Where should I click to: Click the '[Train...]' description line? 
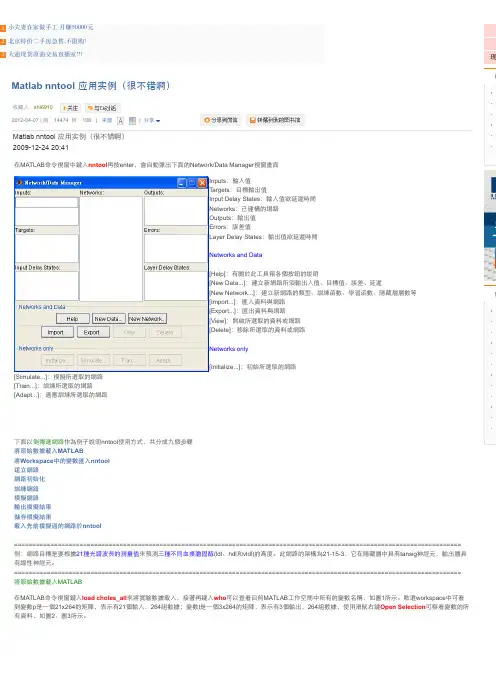pyautogui.click(x=53, y=386)
